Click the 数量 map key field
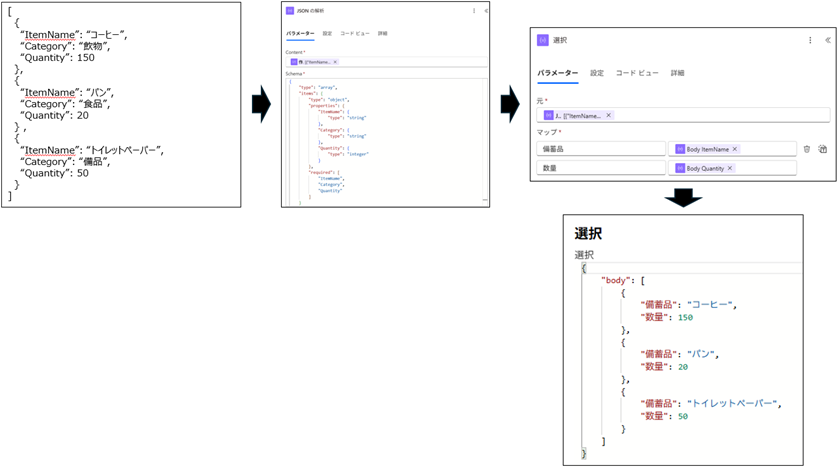This screenshot has width=839, height=467. pyautogui.click(x=601, y=168)
